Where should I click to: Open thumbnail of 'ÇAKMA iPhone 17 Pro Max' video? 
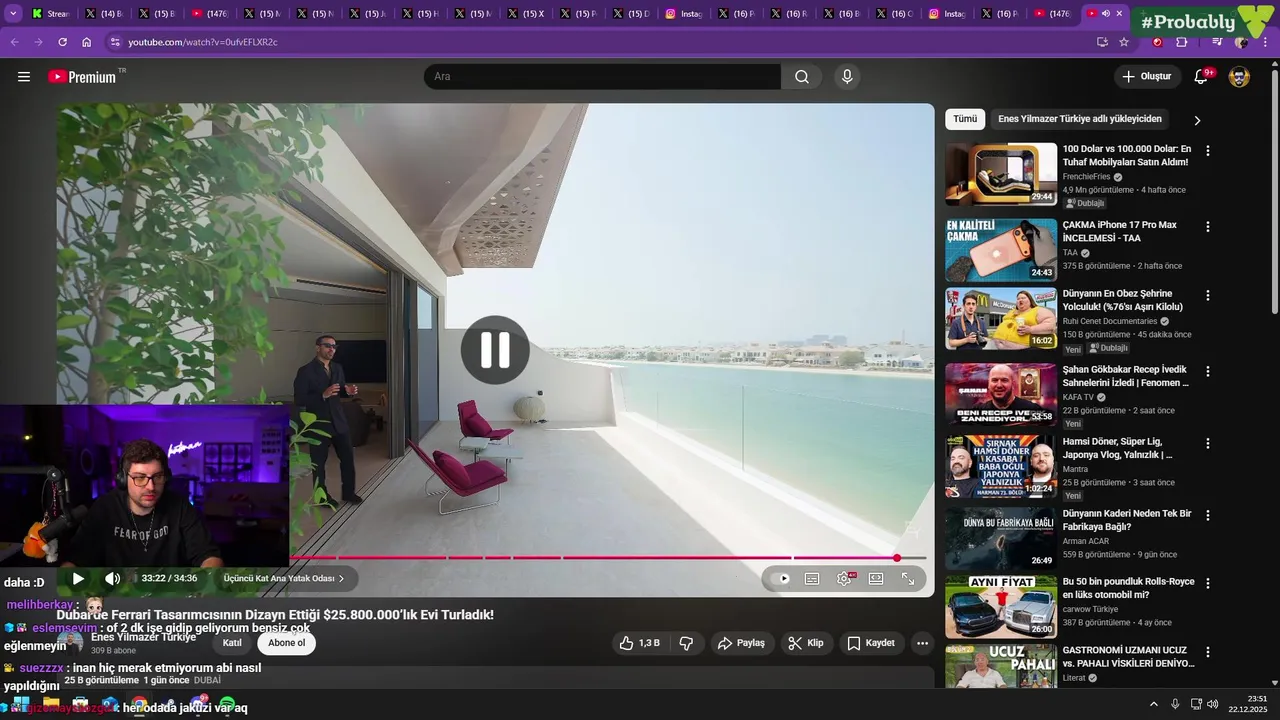tap(1001, 250)
